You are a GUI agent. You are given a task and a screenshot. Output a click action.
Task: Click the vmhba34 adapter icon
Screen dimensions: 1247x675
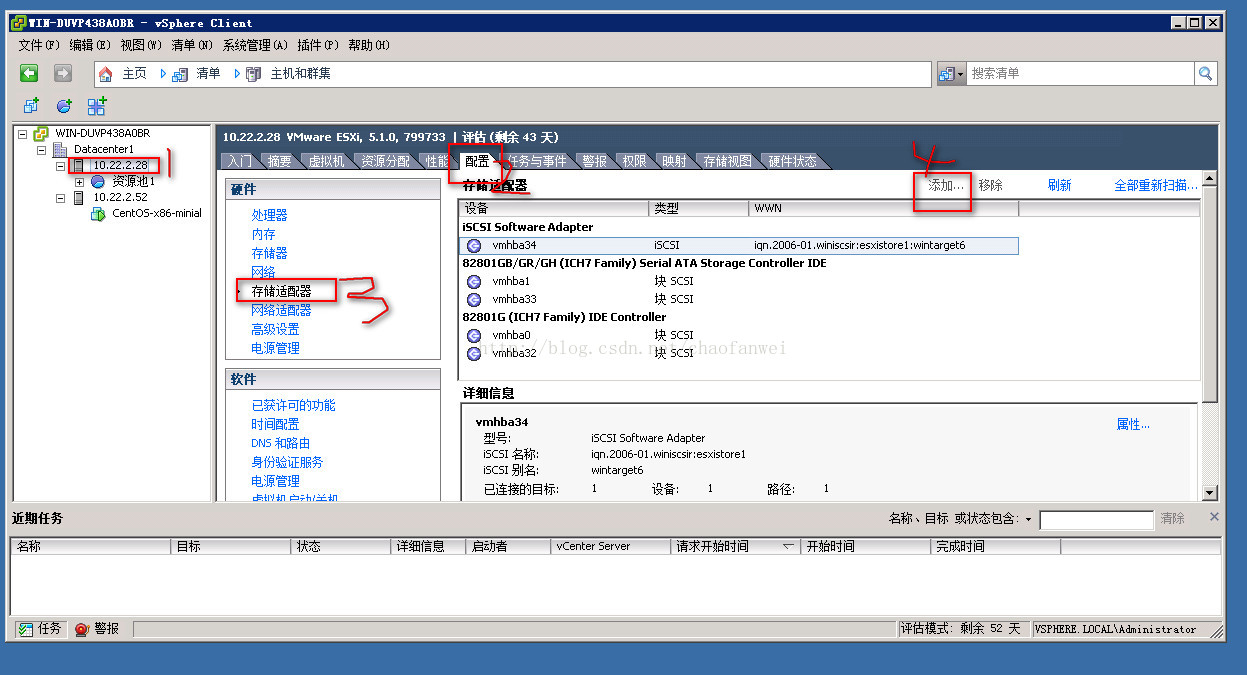[x=474, y=245]
